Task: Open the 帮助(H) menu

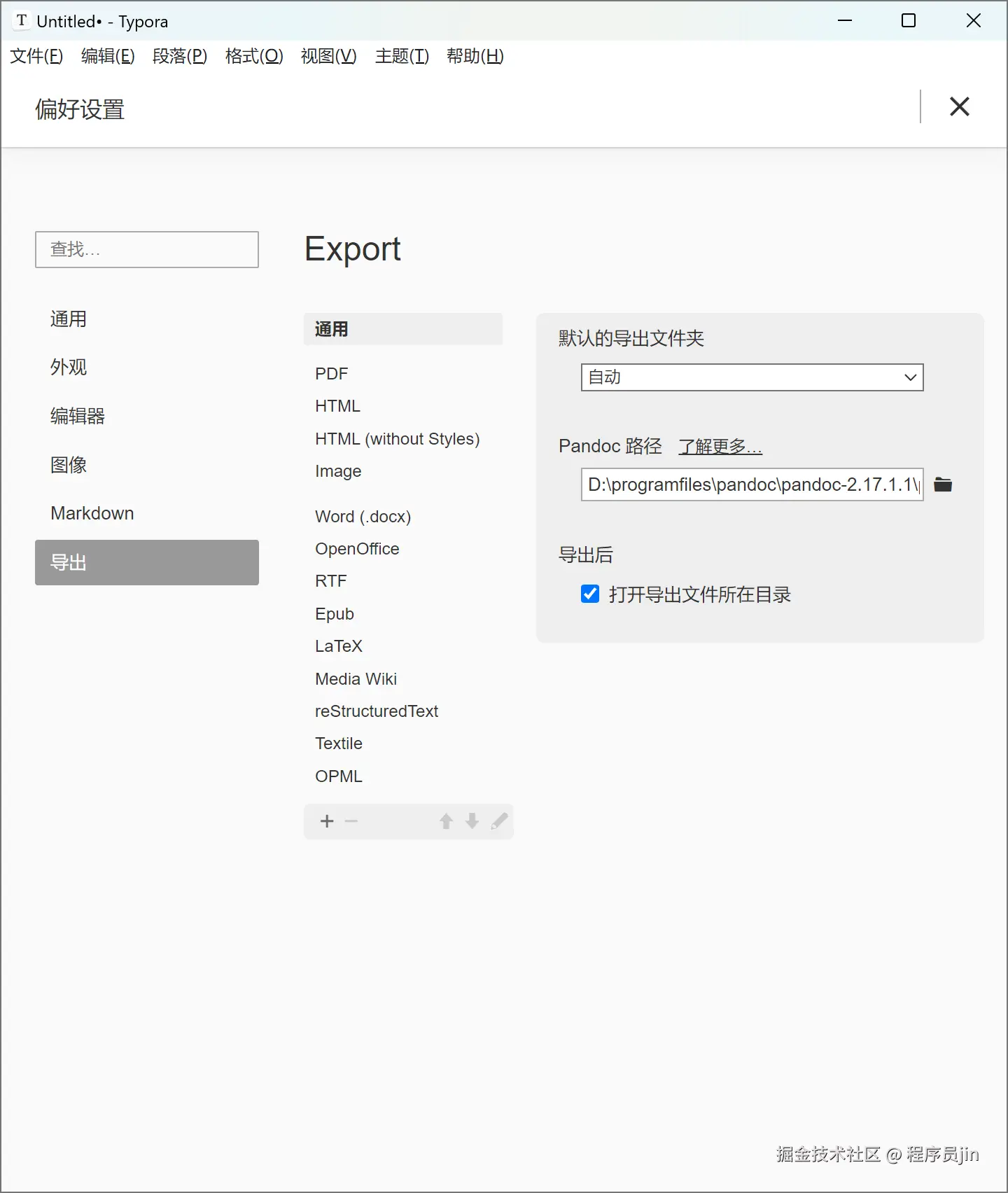Action: 475,56
